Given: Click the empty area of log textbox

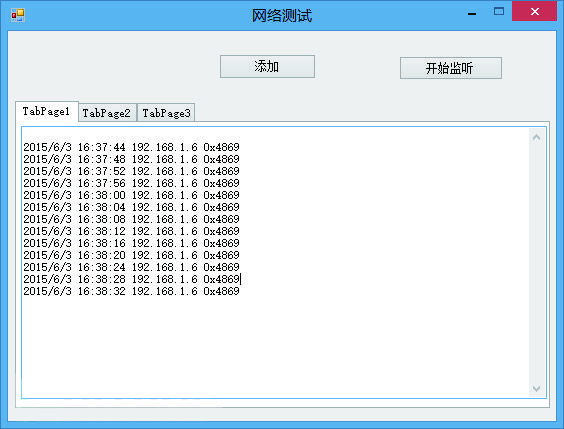Looking at the screenshot, I should [x=275, y=345].
